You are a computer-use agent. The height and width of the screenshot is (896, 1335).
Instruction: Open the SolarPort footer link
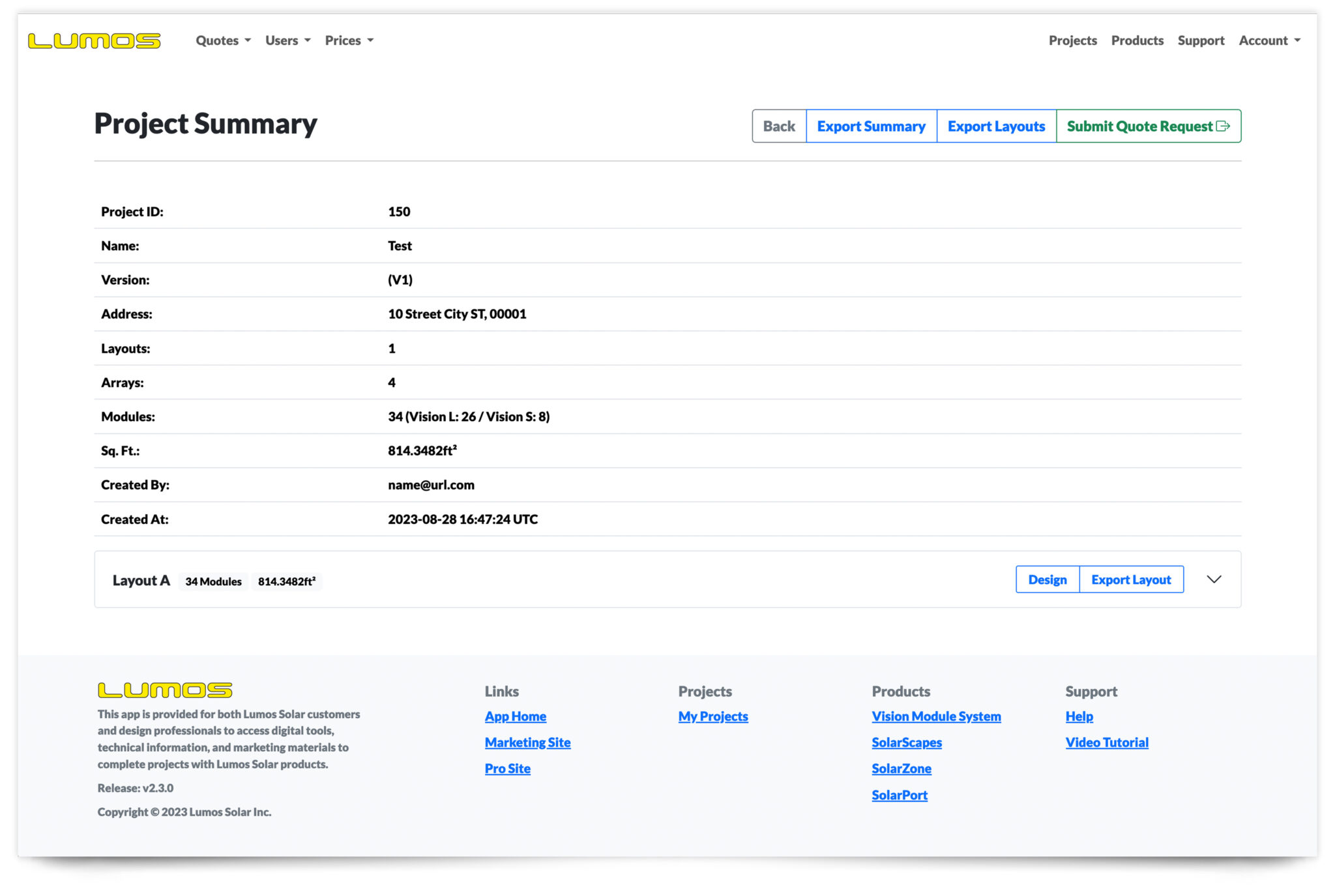pyautogui.click(x=900, y=795)
